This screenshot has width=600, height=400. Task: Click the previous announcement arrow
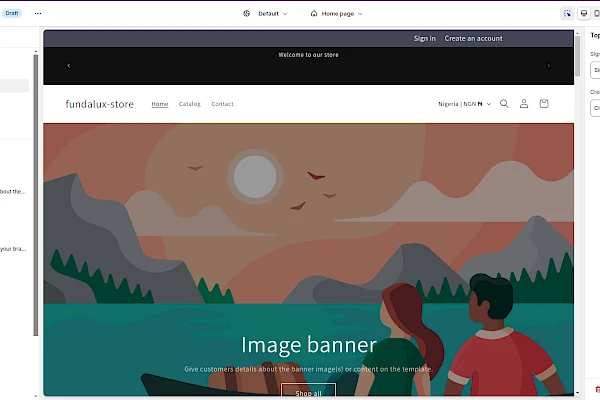click(x=68, y=66)
